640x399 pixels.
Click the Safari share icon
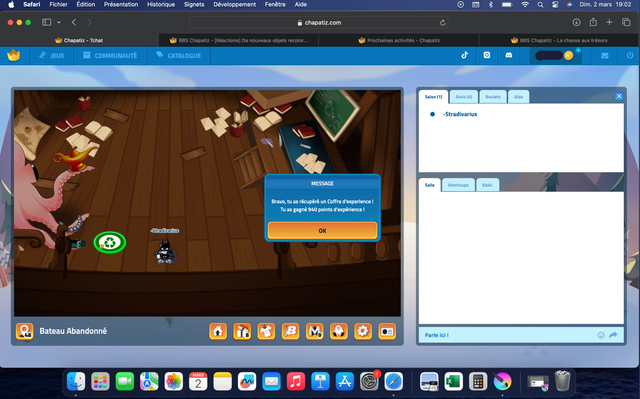pyautogui.click(x=593, y=22)
